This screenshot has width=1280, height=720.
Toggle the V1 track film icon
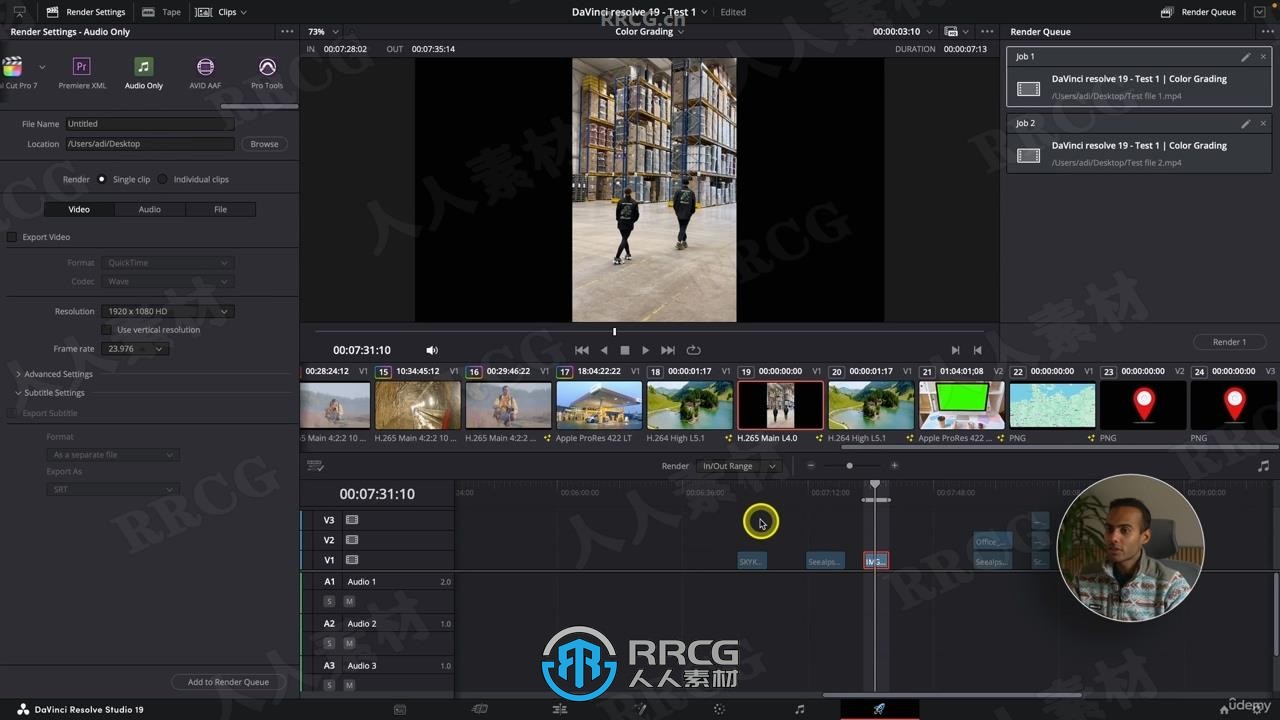point(352,560)
